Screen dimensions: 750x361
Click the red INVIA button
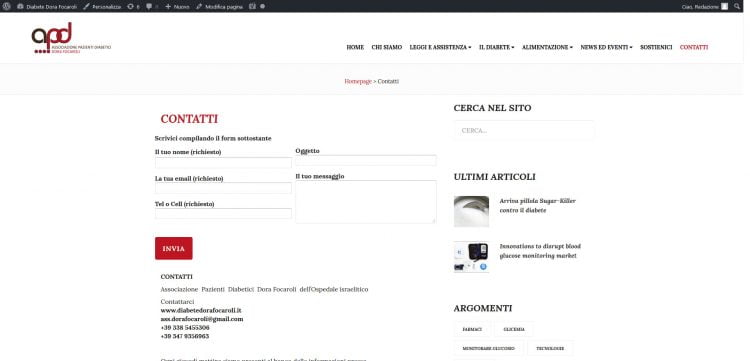(x=174, y=249)
